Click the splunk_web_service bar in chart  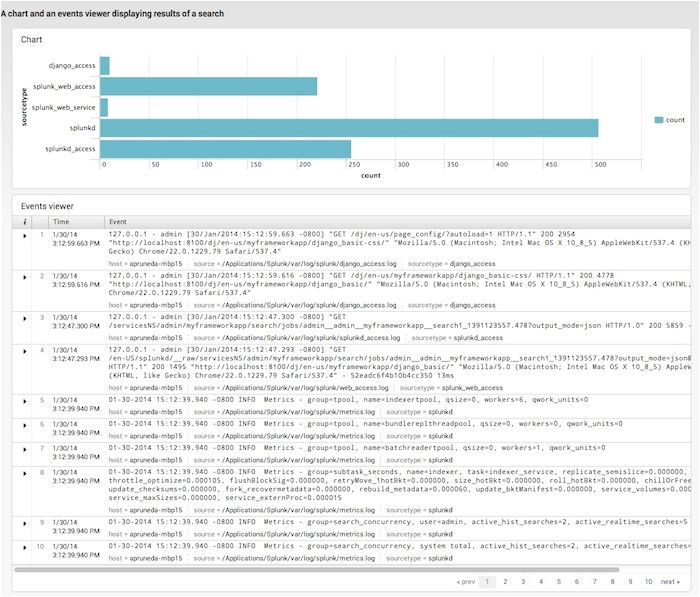104,108
